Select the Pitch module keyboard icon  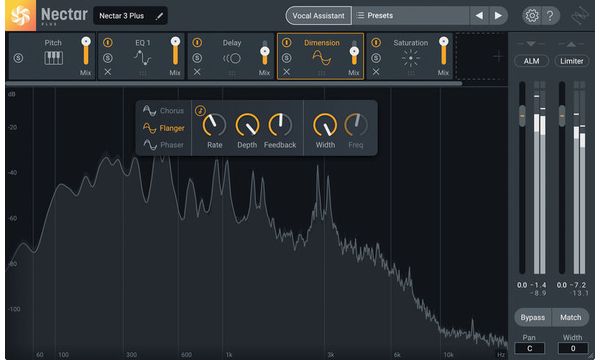point(53,58)
